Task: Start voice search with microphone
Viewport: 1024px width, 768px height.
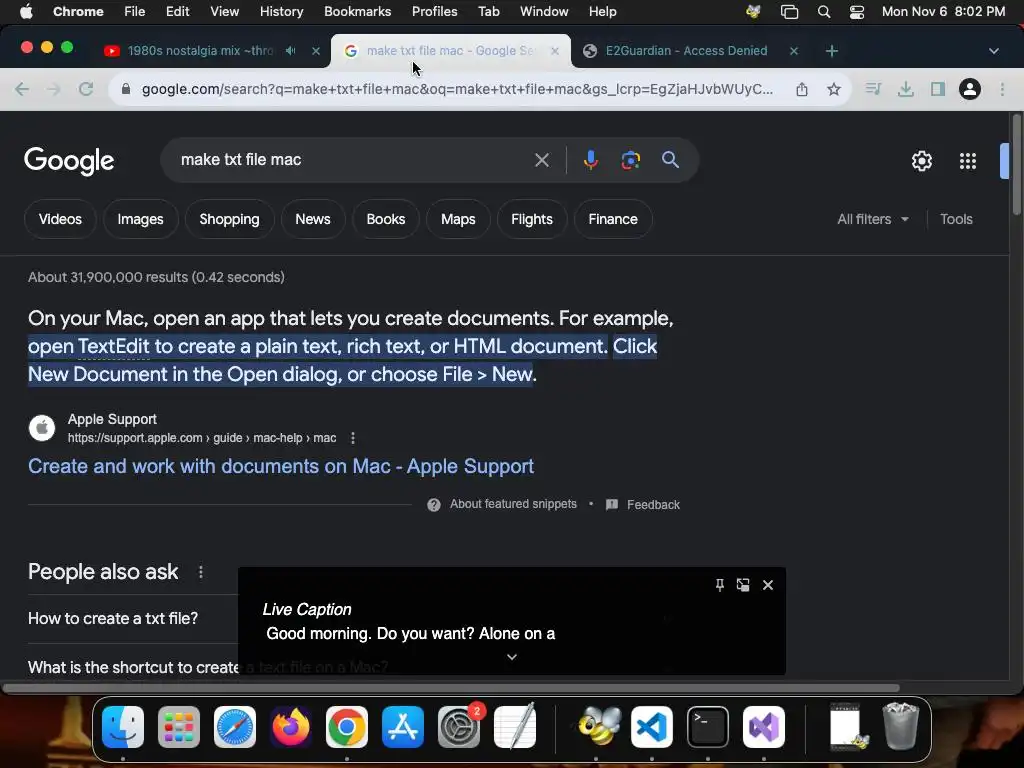Action: coord(590,160)
